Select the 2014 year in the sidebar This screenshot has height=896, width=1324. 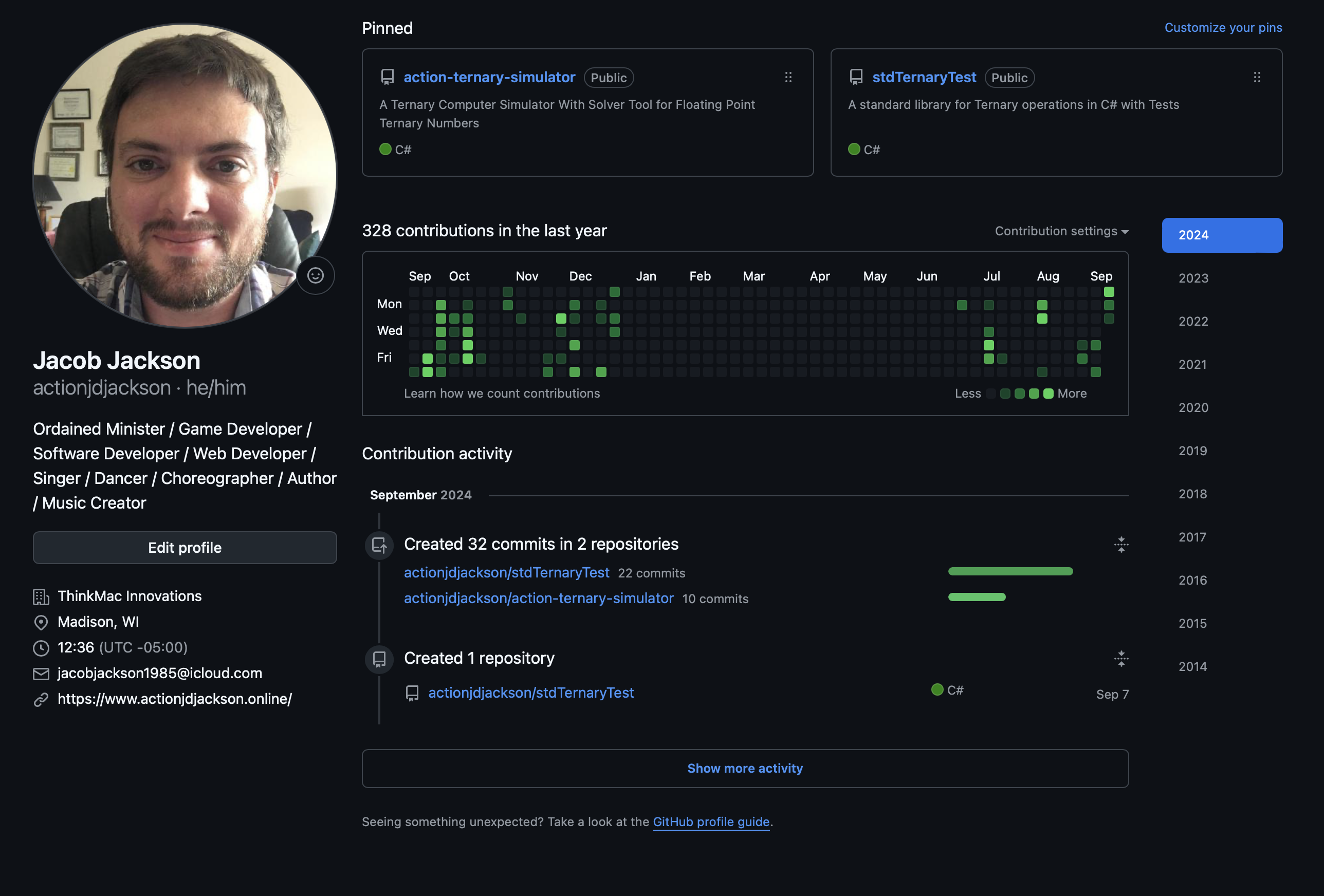(x=1193, y=666)
